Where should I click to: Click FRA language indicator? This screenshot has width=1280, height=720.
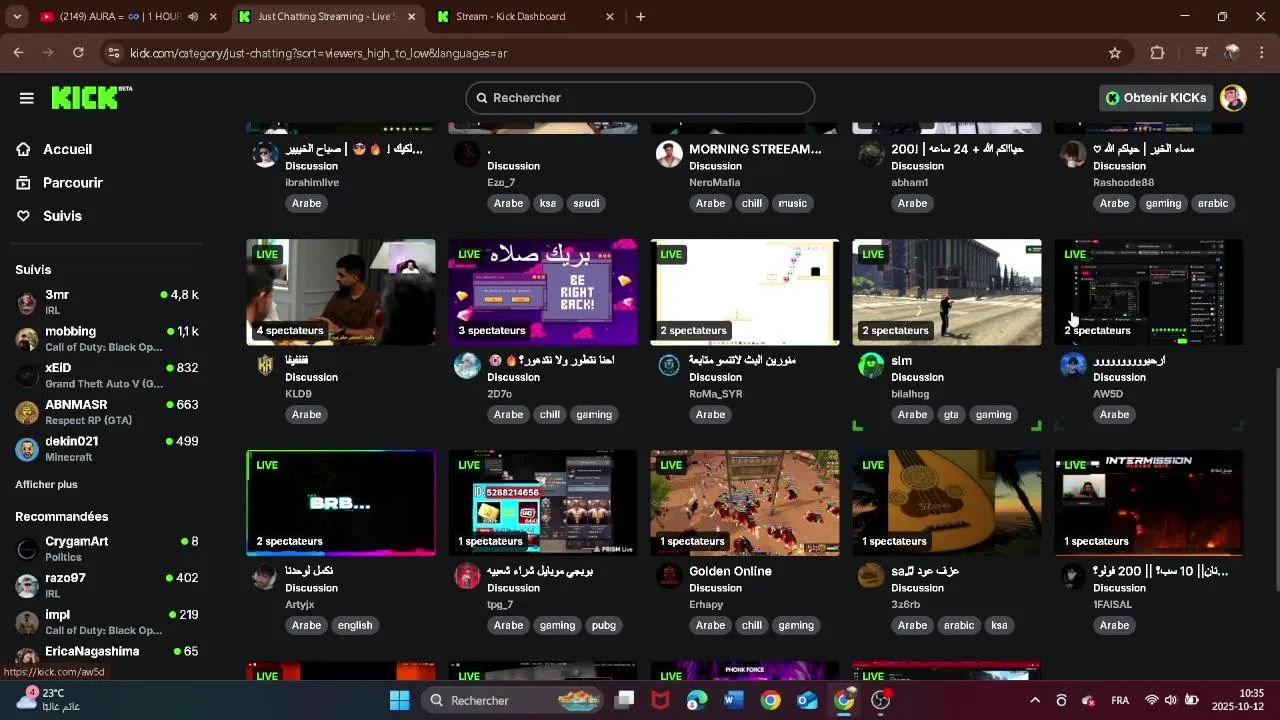coord(1120,700)
